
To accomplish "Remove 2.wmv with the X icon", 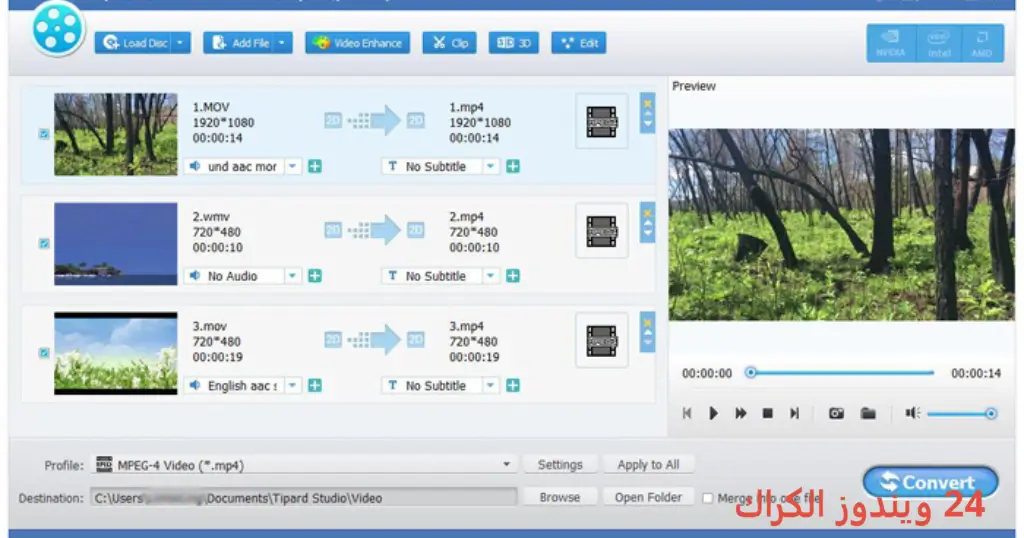I will tap(647, 213).
